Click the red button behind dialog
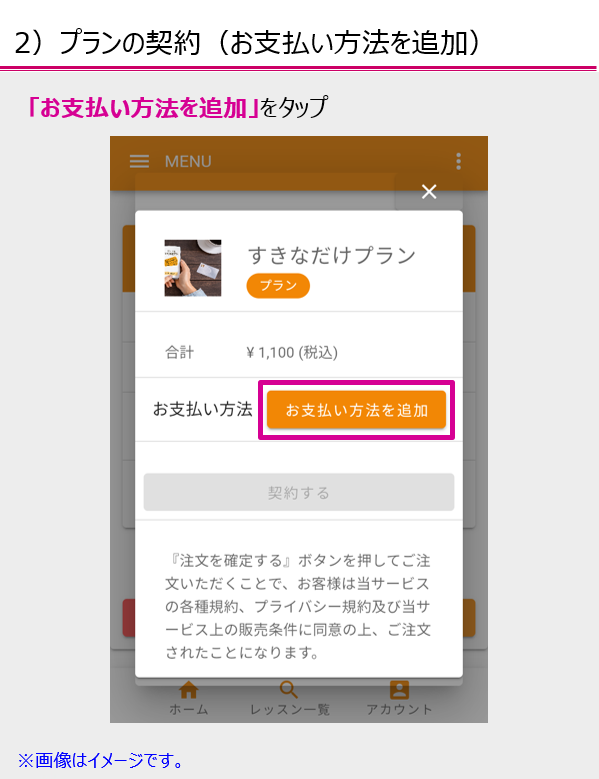The height and width of the screenshot is (779, 599). click(129, 618)
